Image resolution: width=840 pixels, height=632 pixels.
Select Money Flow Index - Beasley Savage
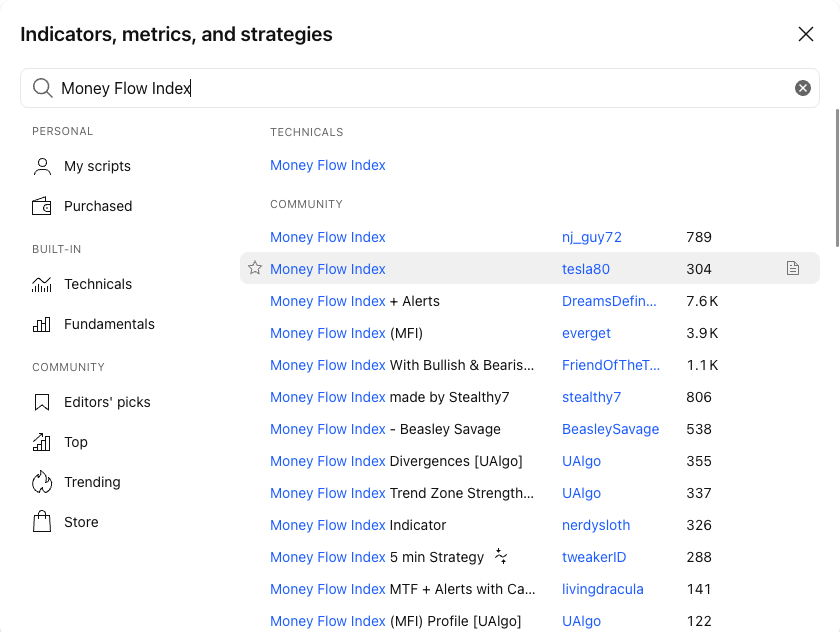click(385, 429)
